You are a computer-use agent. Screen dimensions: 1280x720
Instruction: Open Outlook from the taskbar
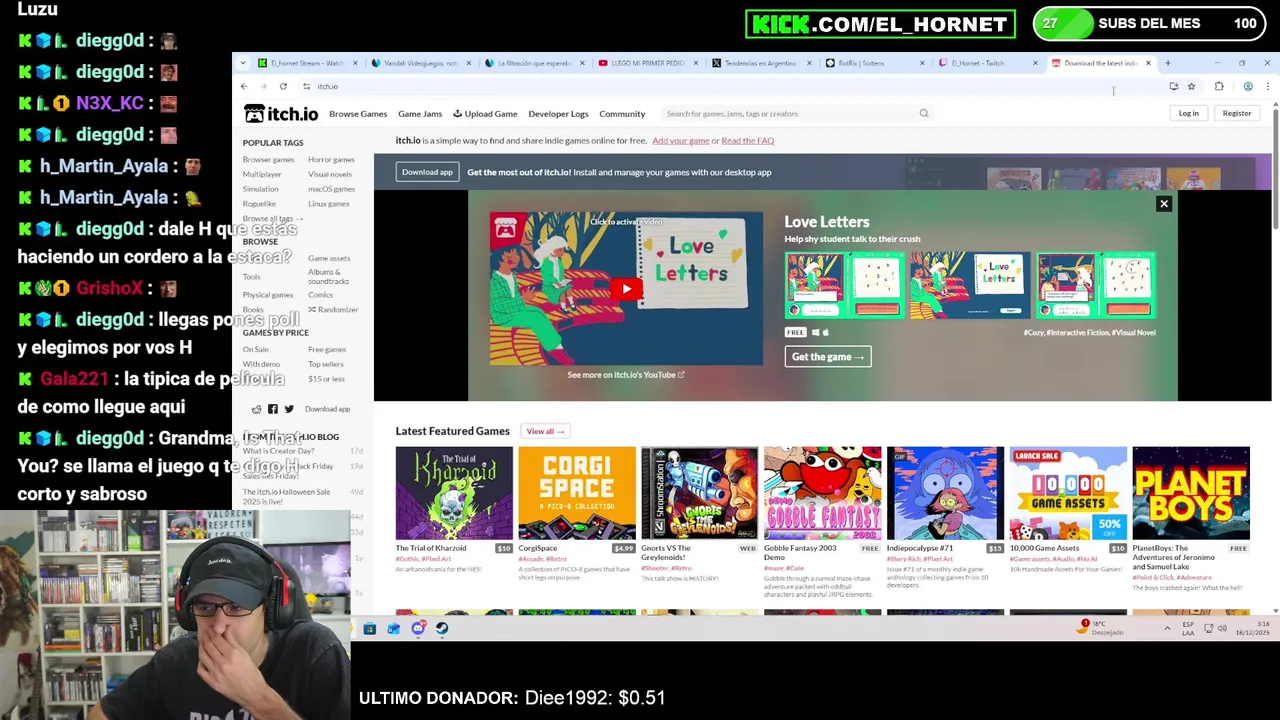click(x=394, y=629)
